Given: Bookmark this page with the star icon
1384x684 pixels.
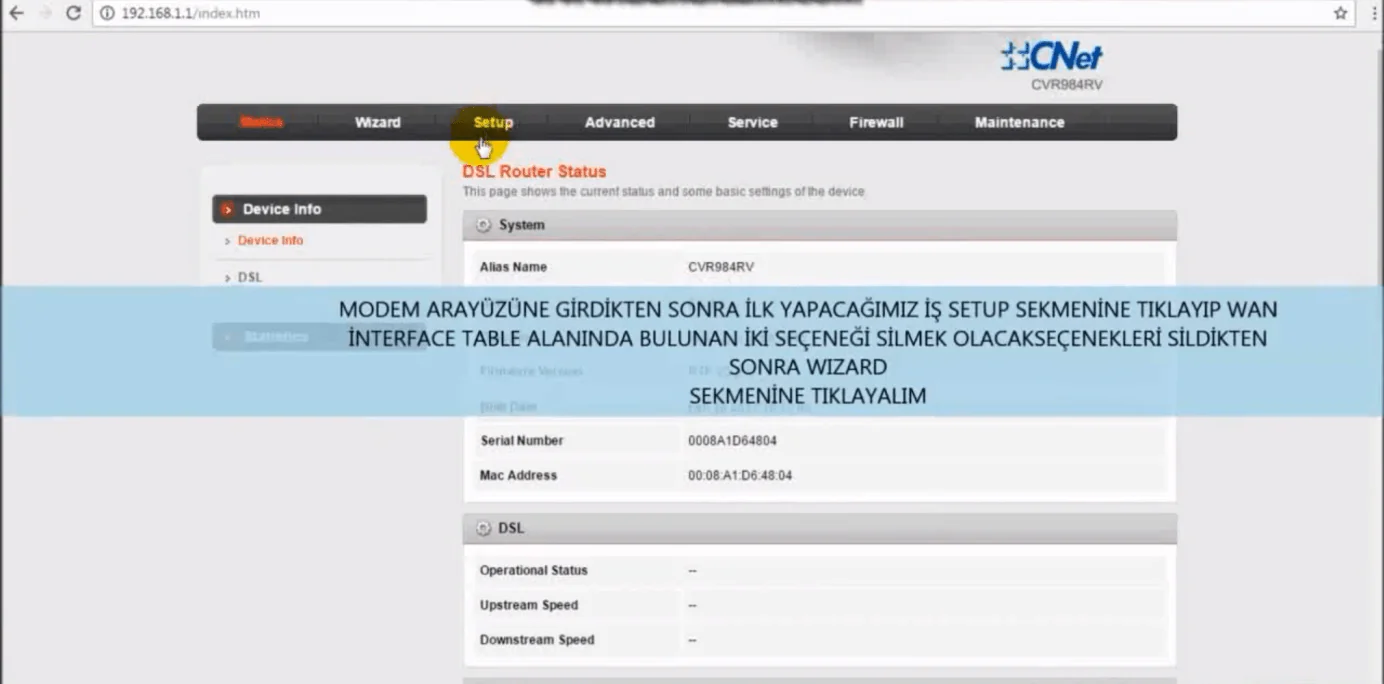Looking at the screenshot, I should tap(1341, 13).
